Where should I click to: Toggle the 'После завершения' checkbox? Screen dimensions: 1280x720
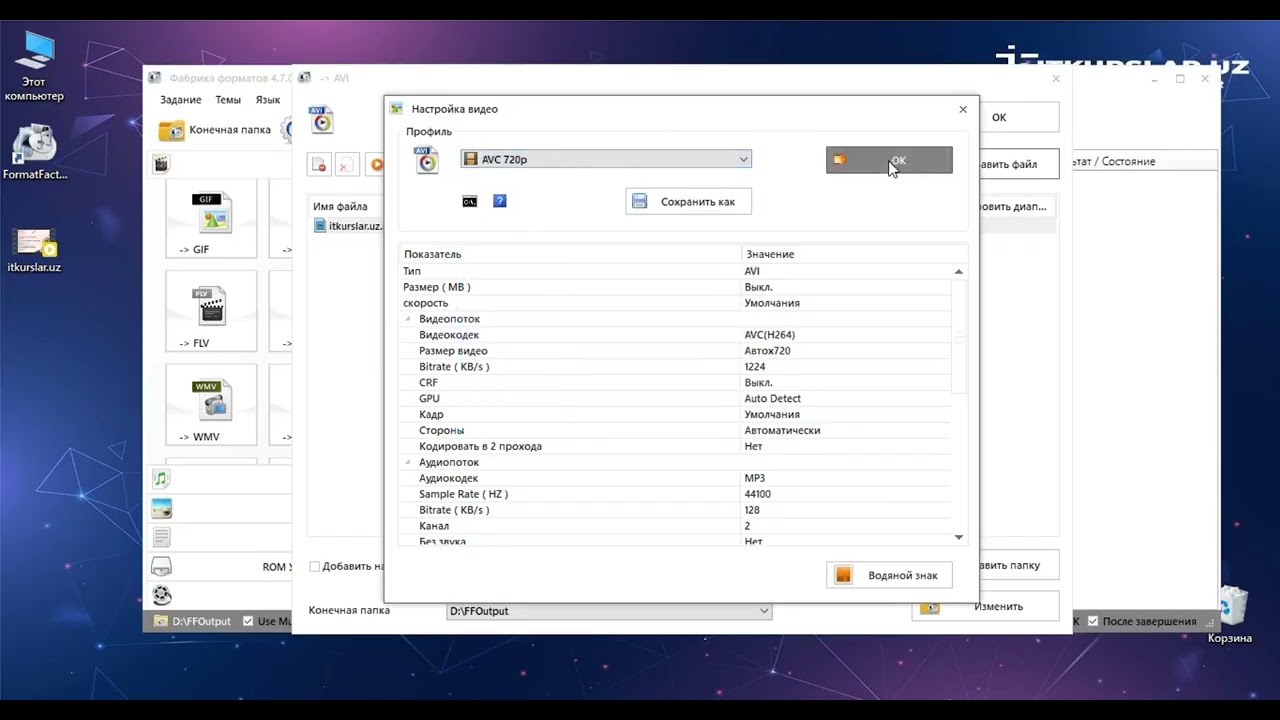[x=1093, y=621]
